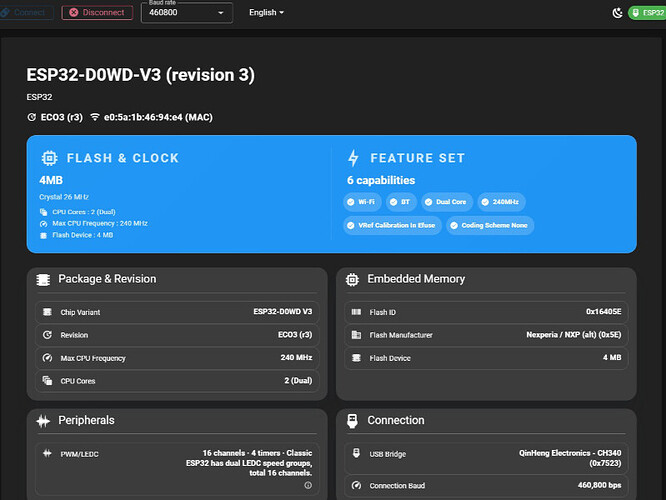Click the Embedded Memory header chip icon

pyautogui.click(x=352, y=279)
